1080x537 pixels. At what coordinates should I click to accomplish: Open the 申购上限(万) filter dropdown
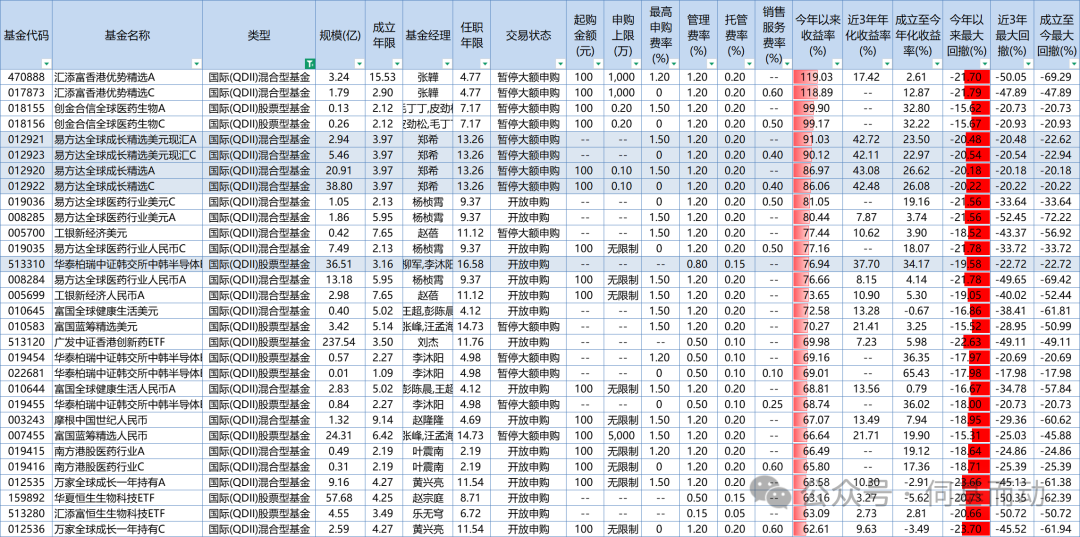pos(637,63)
